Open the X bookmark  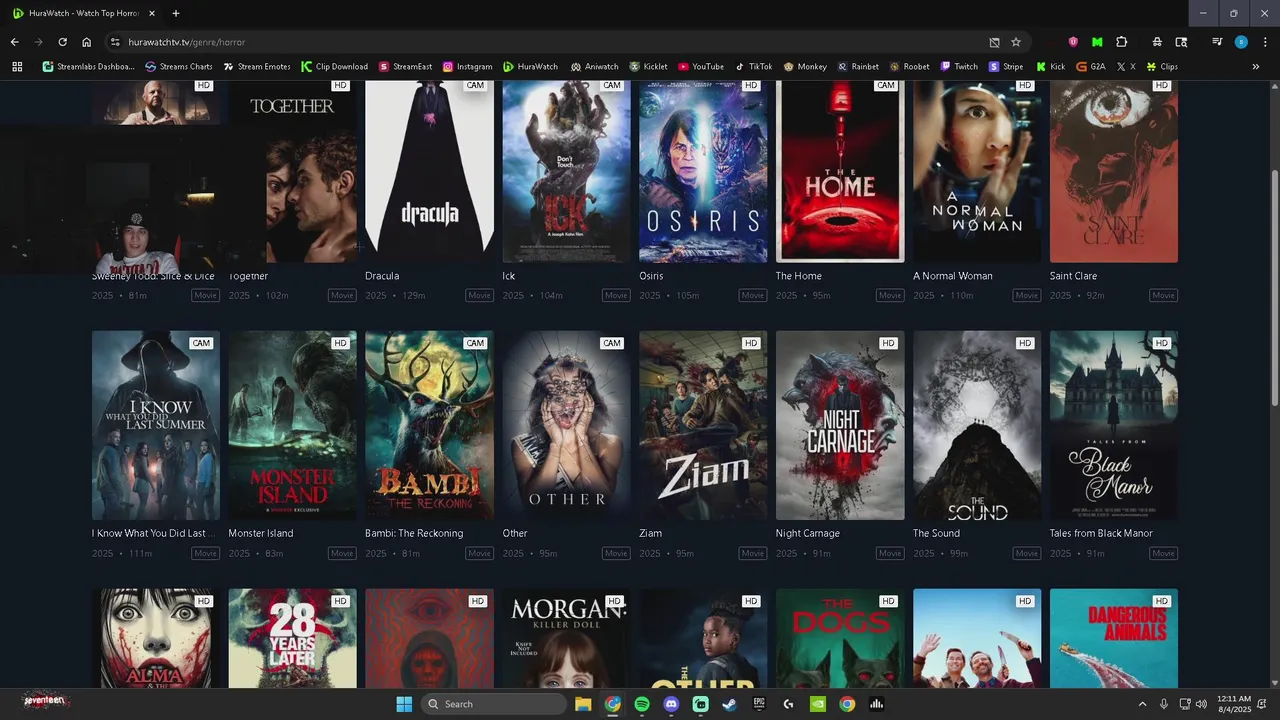(x=1126, y=67)
